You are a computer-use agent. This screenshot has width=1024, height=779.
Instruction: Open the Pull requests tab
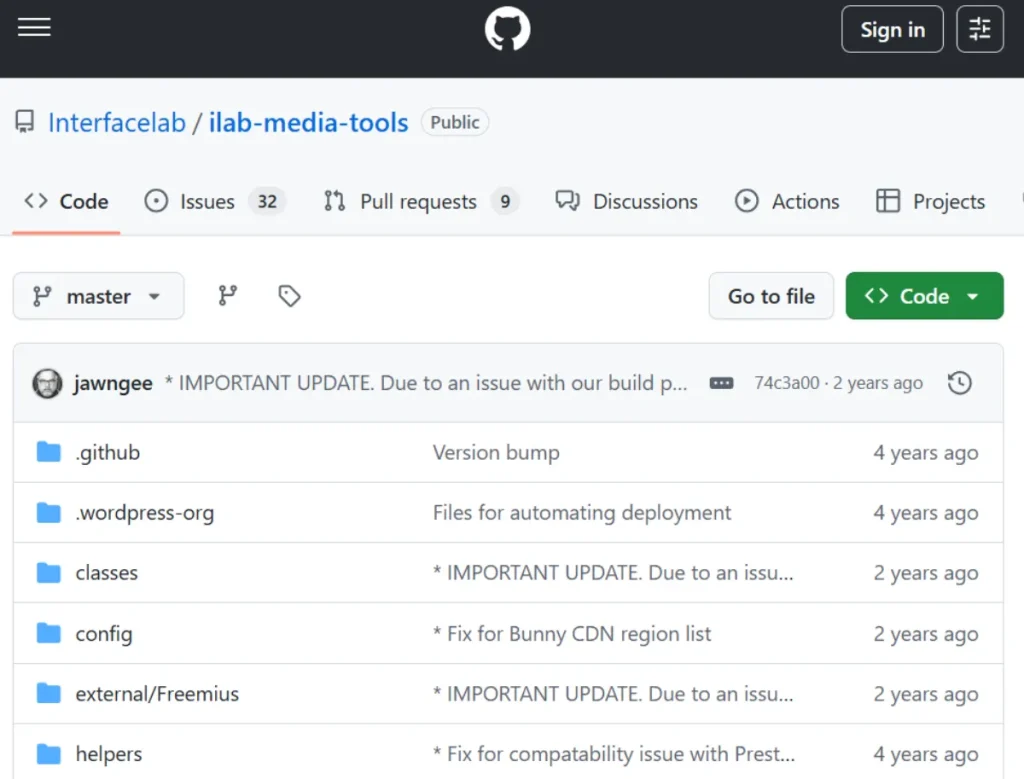(x=421, y=201)
